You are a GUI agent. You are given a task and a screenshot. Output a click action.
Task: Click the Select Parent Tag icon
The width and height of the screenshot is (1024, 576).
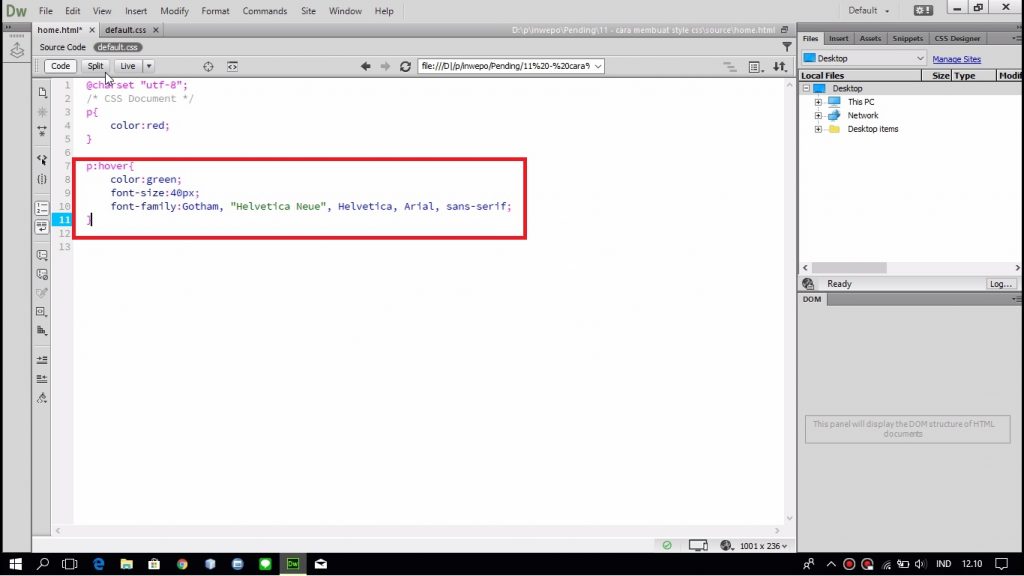[42, 159]
